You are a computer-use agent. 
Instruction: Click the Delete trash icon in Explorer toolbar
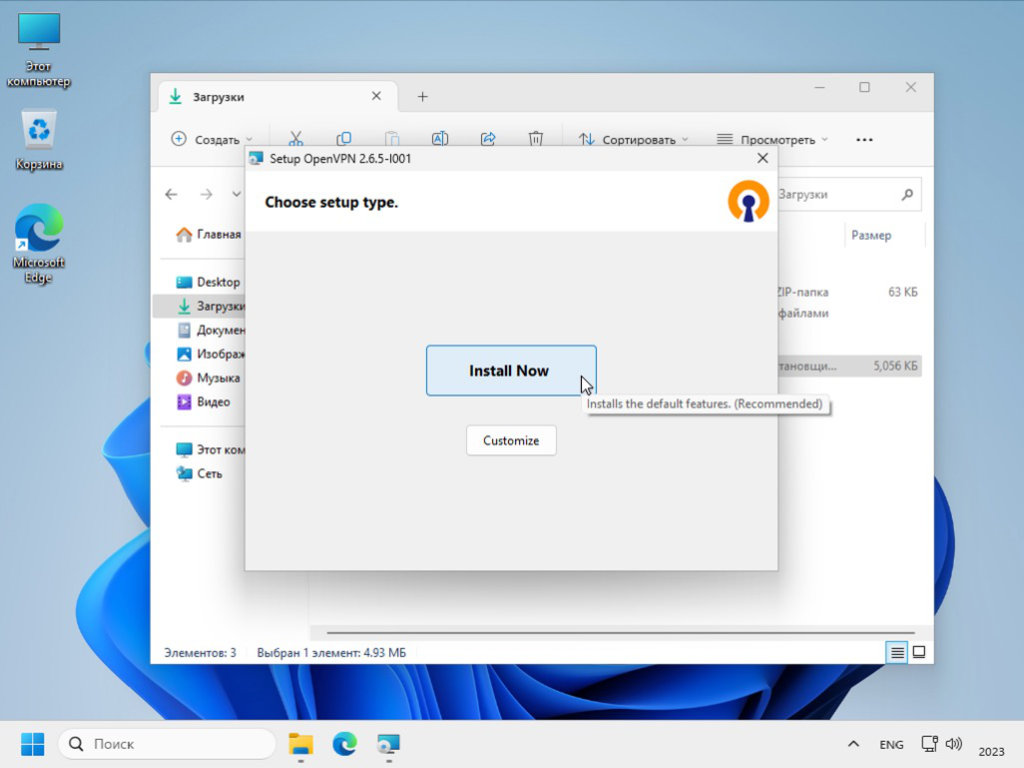point(536,138)
